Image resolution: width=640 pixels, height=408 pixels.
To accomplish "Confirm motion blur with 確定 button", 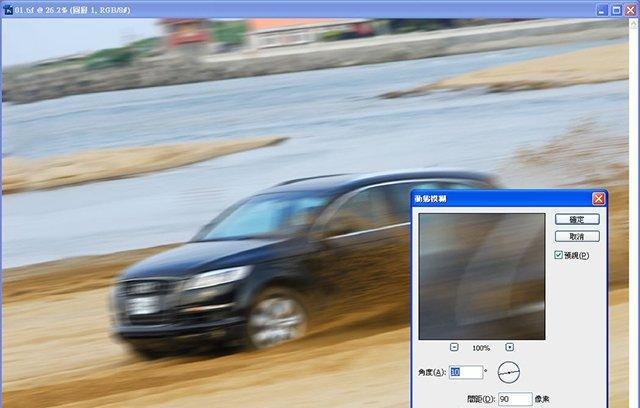I will pos(577,220).
